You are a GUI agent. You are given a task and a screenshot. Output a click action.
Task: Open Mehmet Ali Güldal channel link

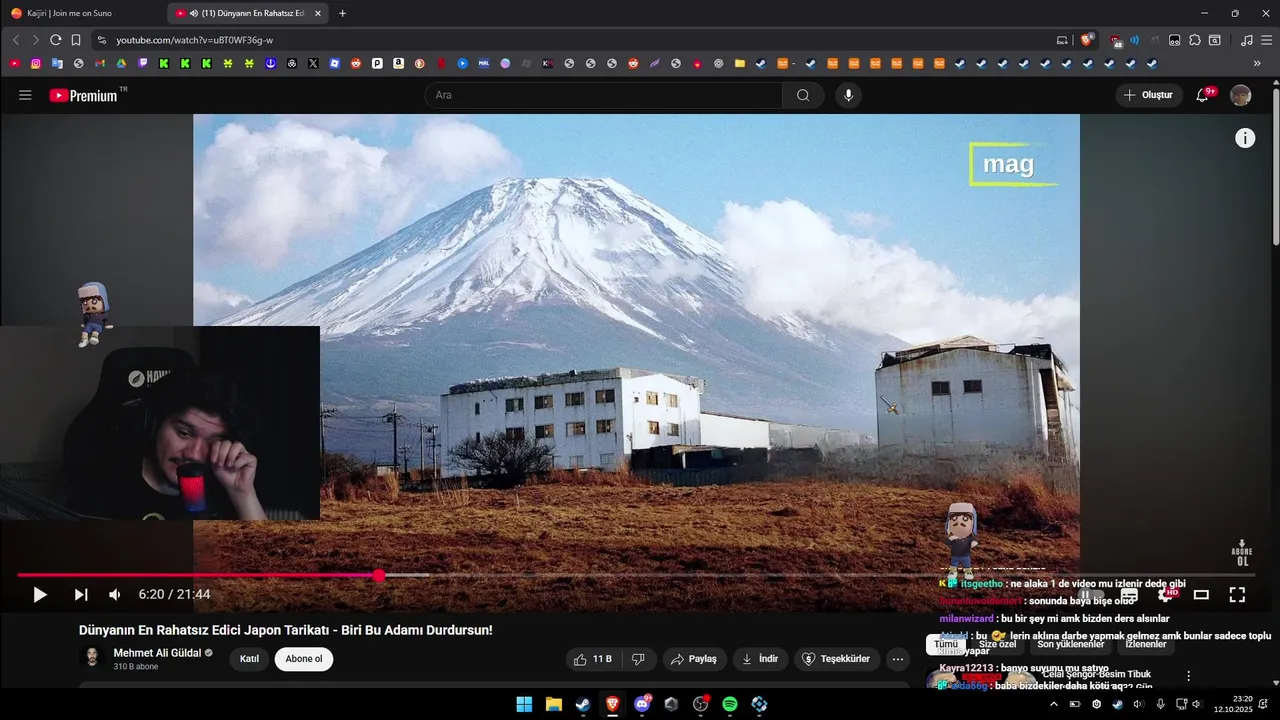(157, 653)
